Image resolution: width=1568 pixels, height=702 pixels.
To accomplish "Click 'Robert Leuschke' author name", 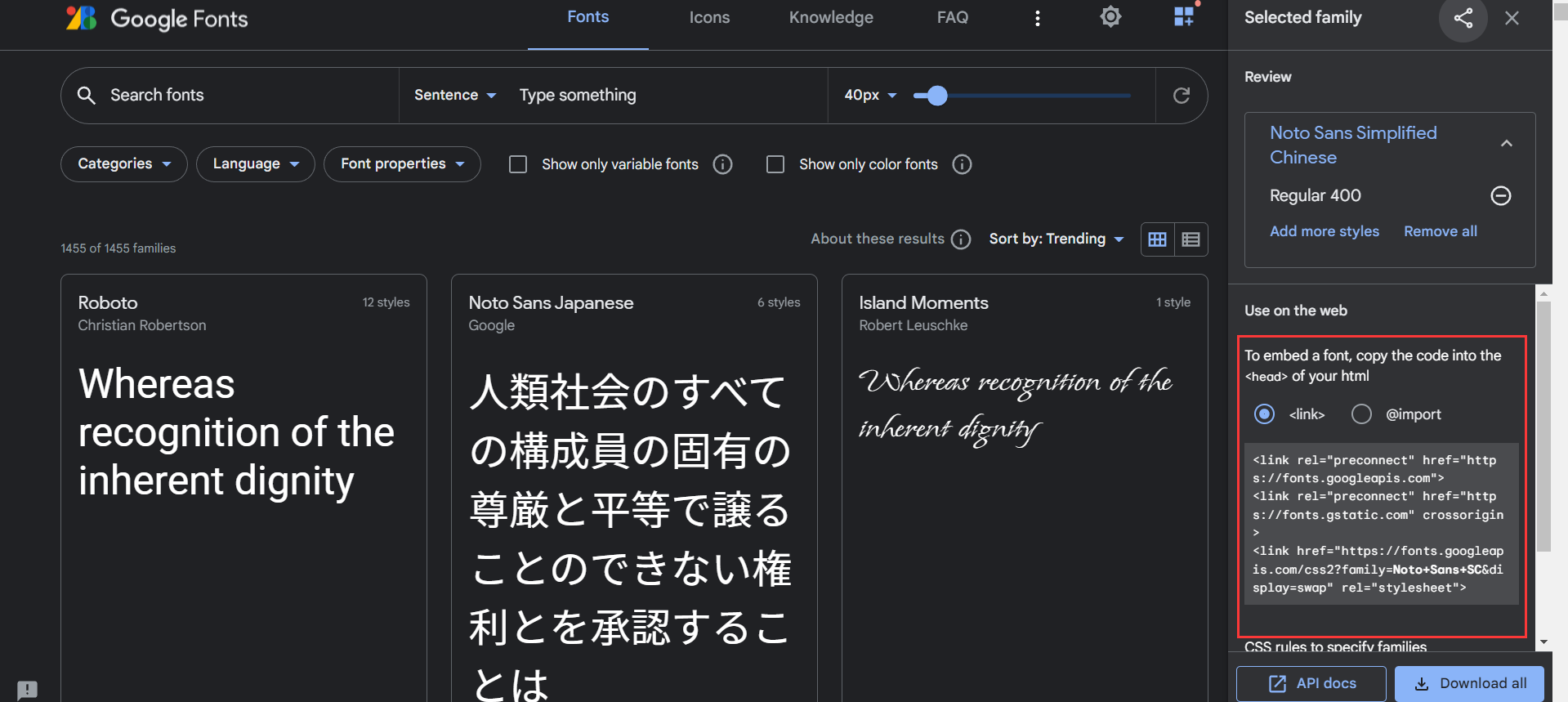I will 914,325.
